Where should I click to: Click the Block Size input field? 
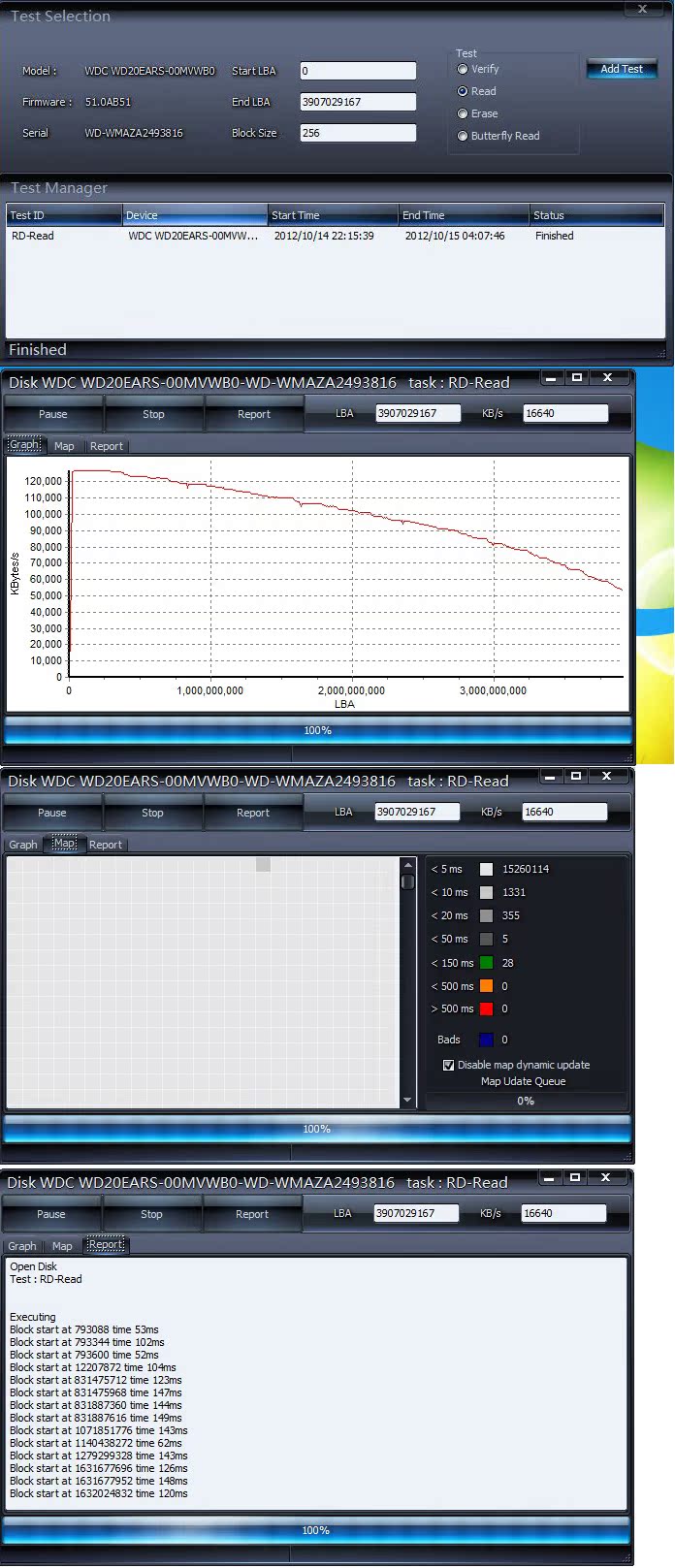(x=358, y=133)
